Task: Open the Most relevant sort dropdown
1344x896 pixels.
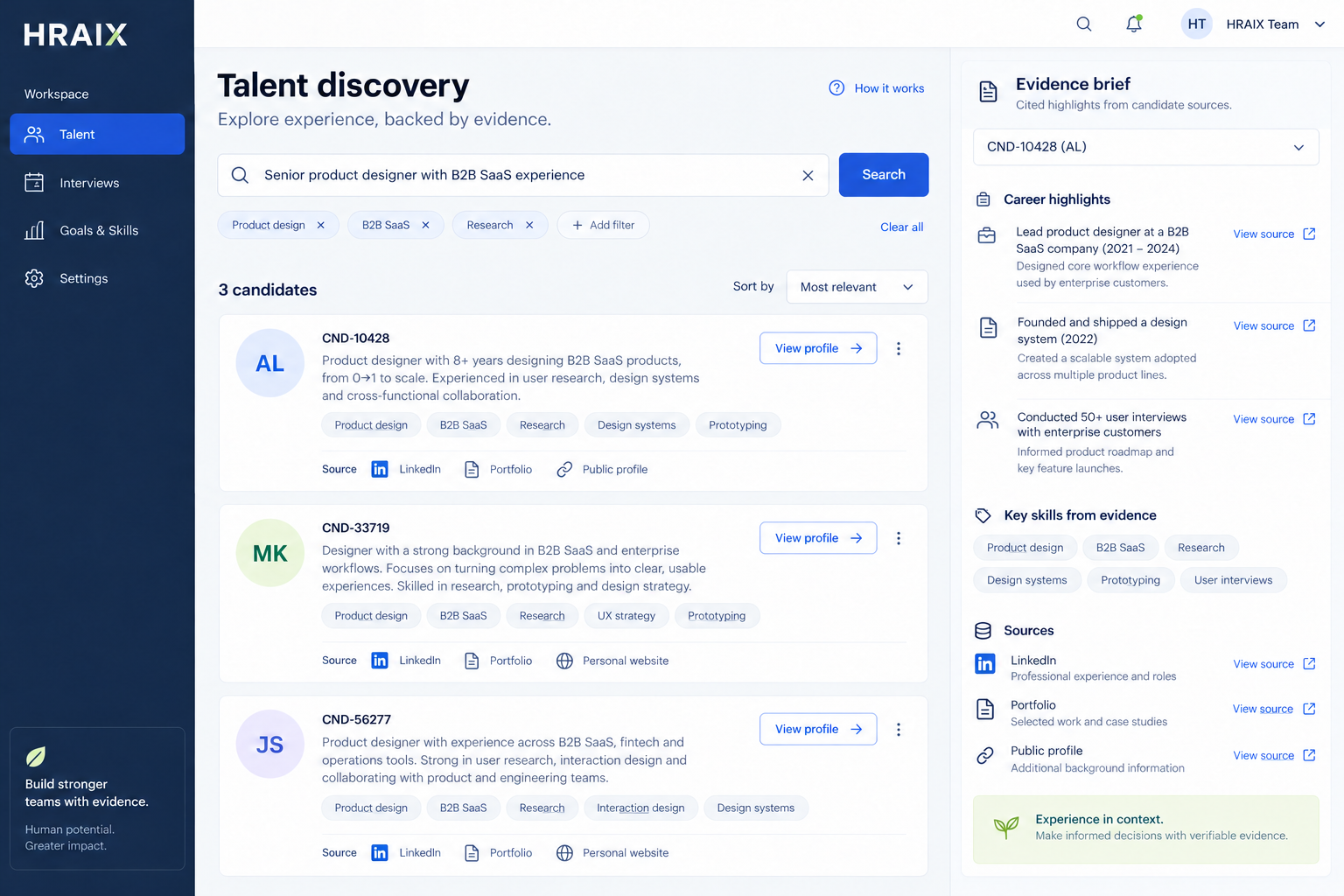Action: (857, 287)
